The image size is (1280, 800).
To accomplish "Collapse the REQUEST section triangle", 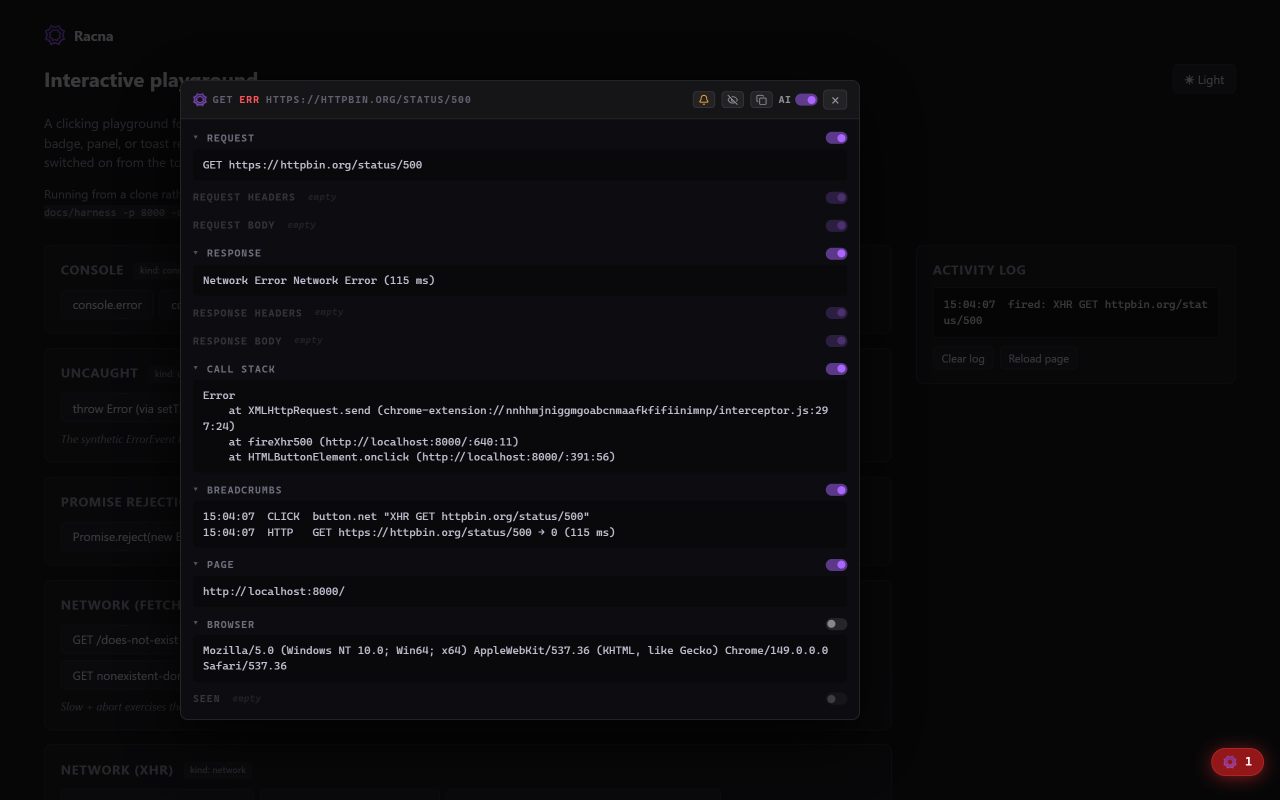I will tap(196, 138).
